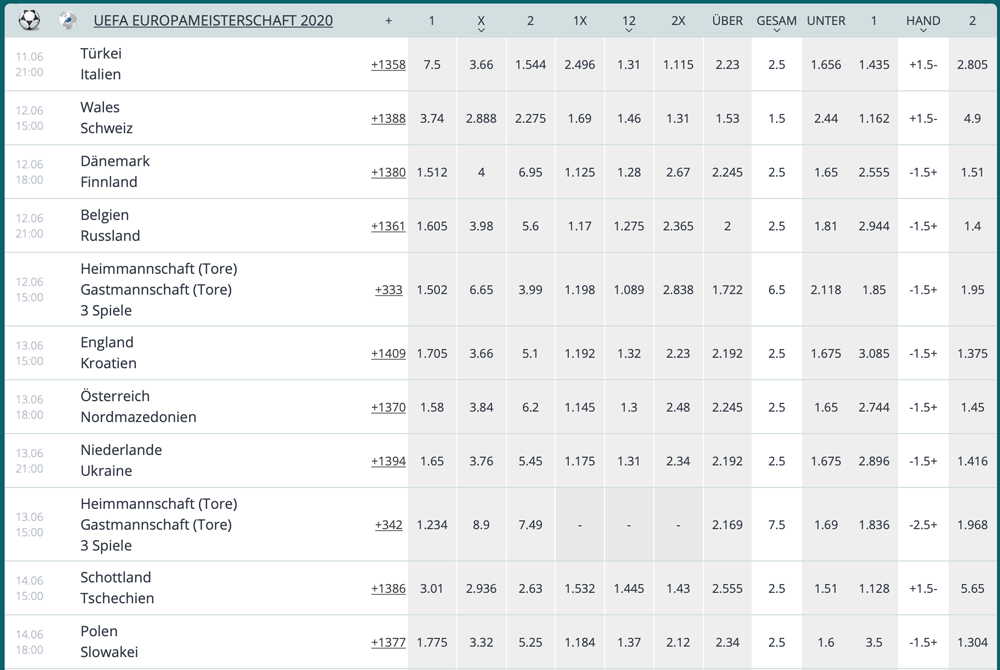Image resolution: width=1000 pixels, height=670 pixels.
Task: Open +1394 markets for Niederlande vs Ukraine
Action: pyautogui.click(x=388, y=462)
